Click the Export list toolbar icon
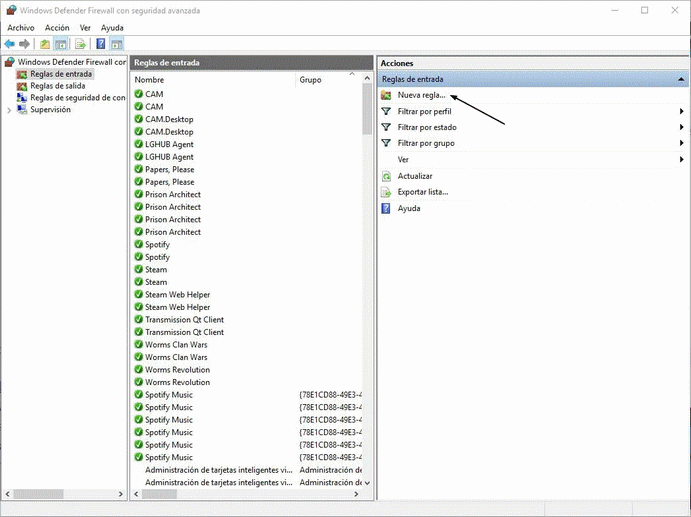691x517 pixels. coord(80,44)
